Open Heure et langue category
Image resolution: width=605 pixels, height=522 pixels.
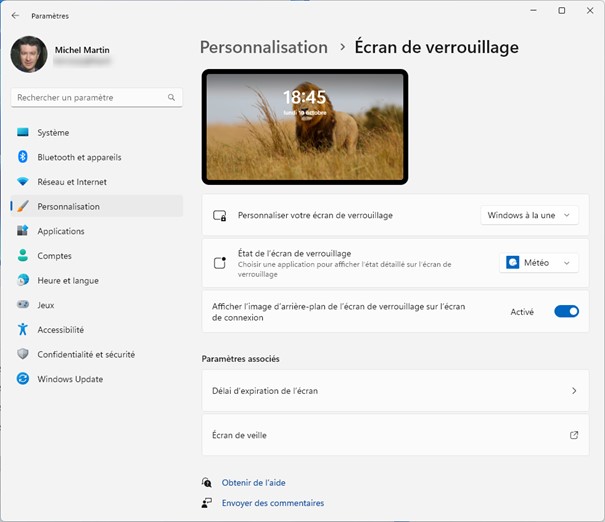pos(96,280)
